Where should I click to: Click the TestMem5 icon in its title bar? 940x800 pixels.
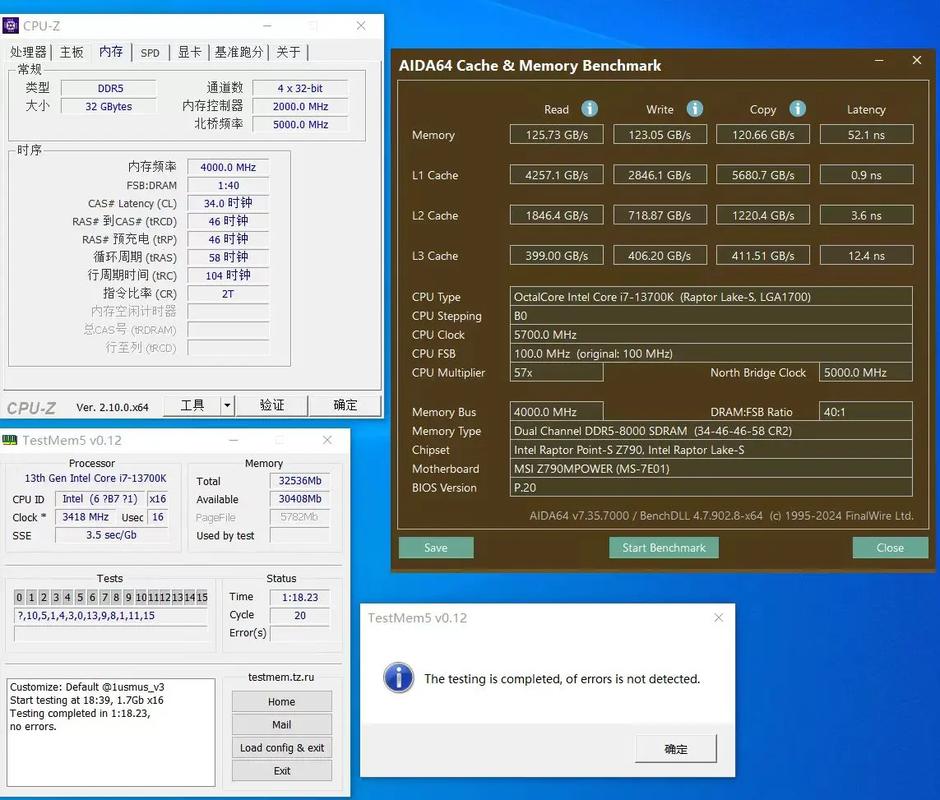coord(12,440)
